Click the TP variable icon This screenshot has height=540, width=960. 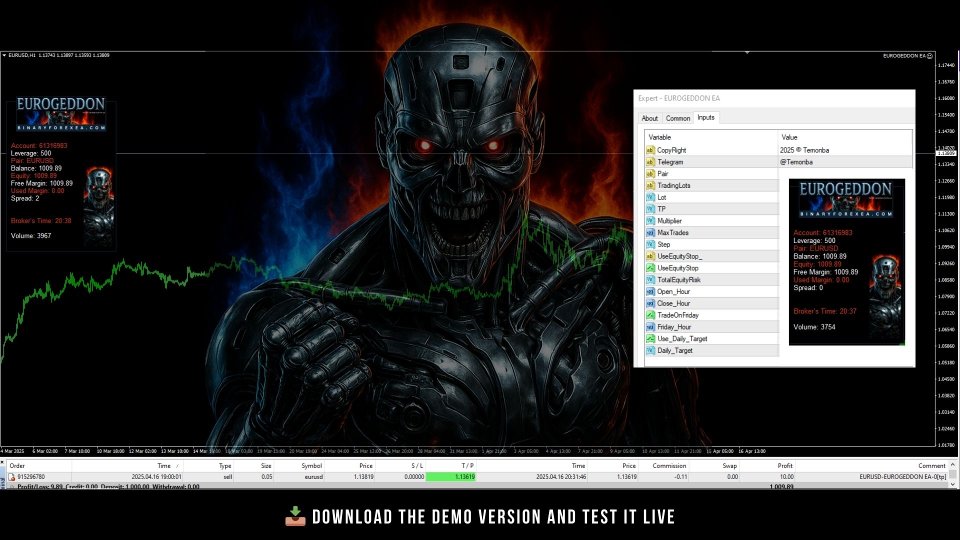click(x=650, y=209)
